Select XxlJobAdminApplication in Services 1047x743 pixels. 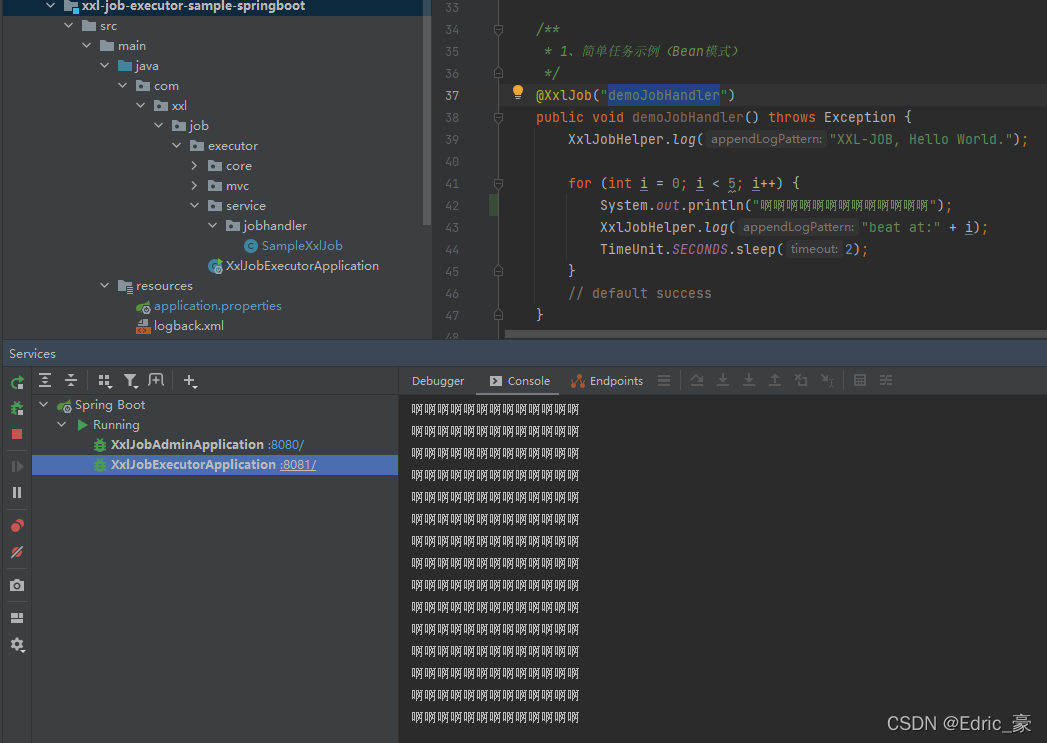[x=187, y=445]
